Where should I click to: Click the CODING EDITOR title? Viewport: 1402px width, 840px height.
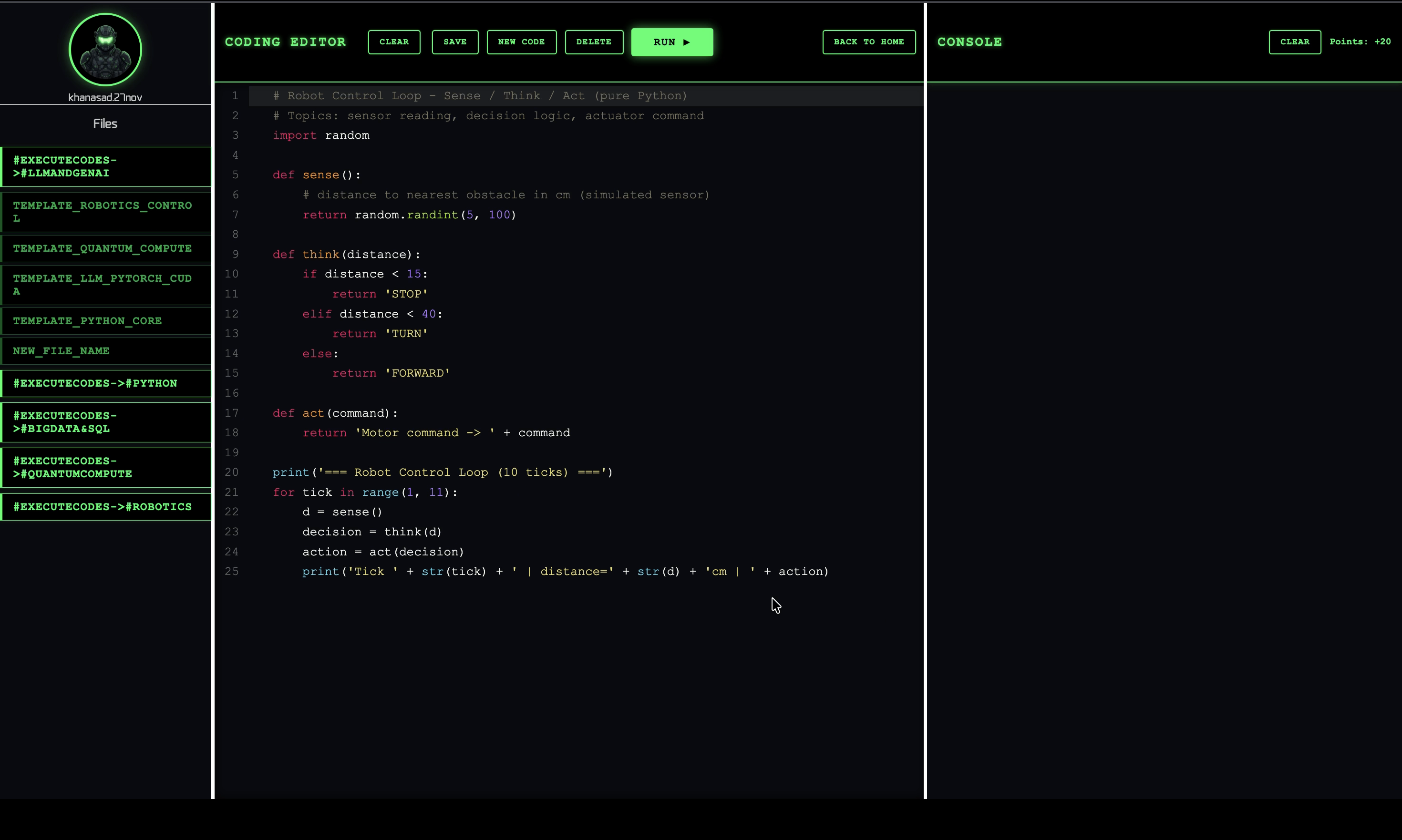pyautogui.click(x=285, y=42)
